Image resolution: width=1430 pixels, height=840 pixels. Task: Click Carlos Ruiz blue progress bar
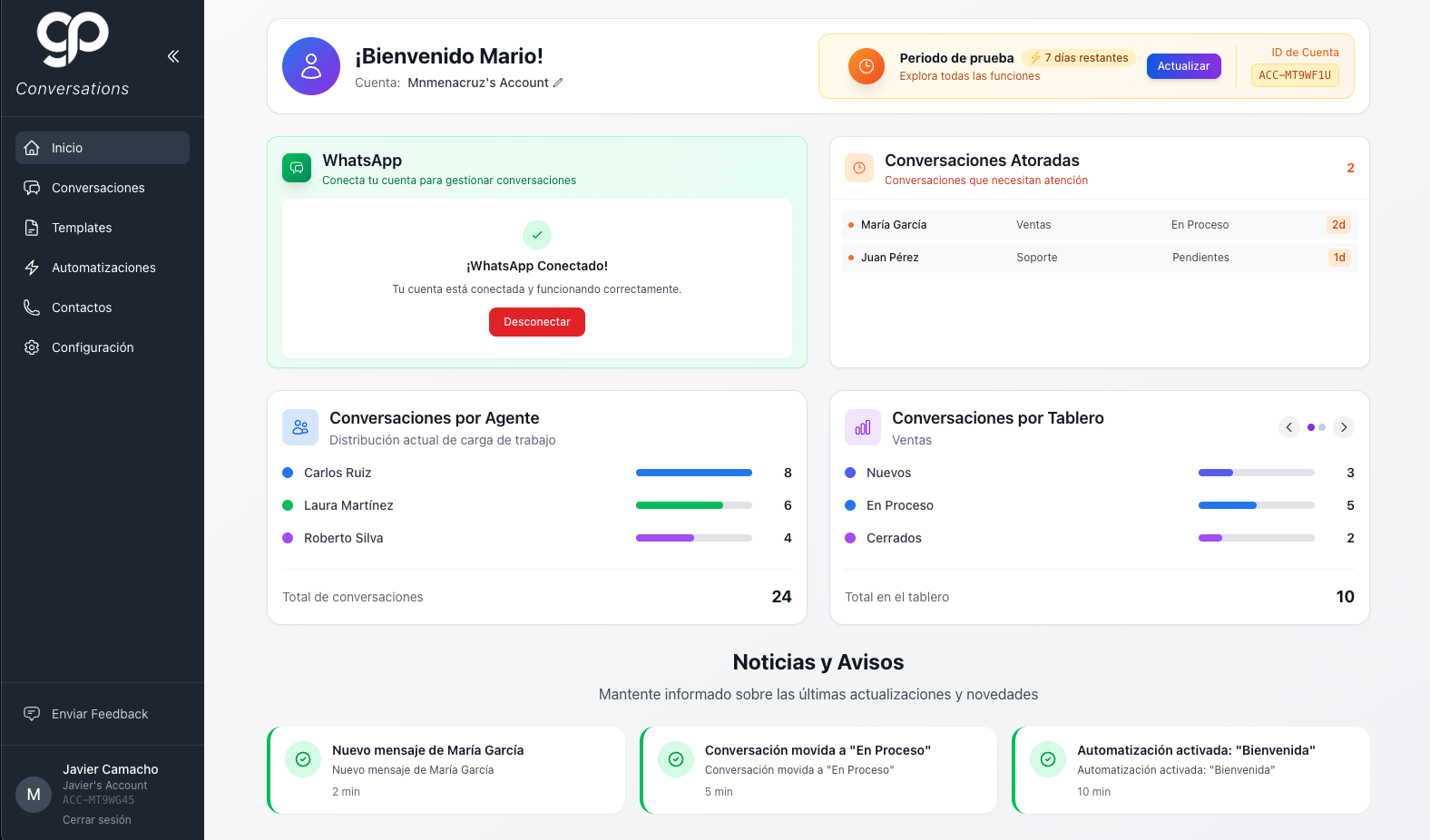point(694,473)
